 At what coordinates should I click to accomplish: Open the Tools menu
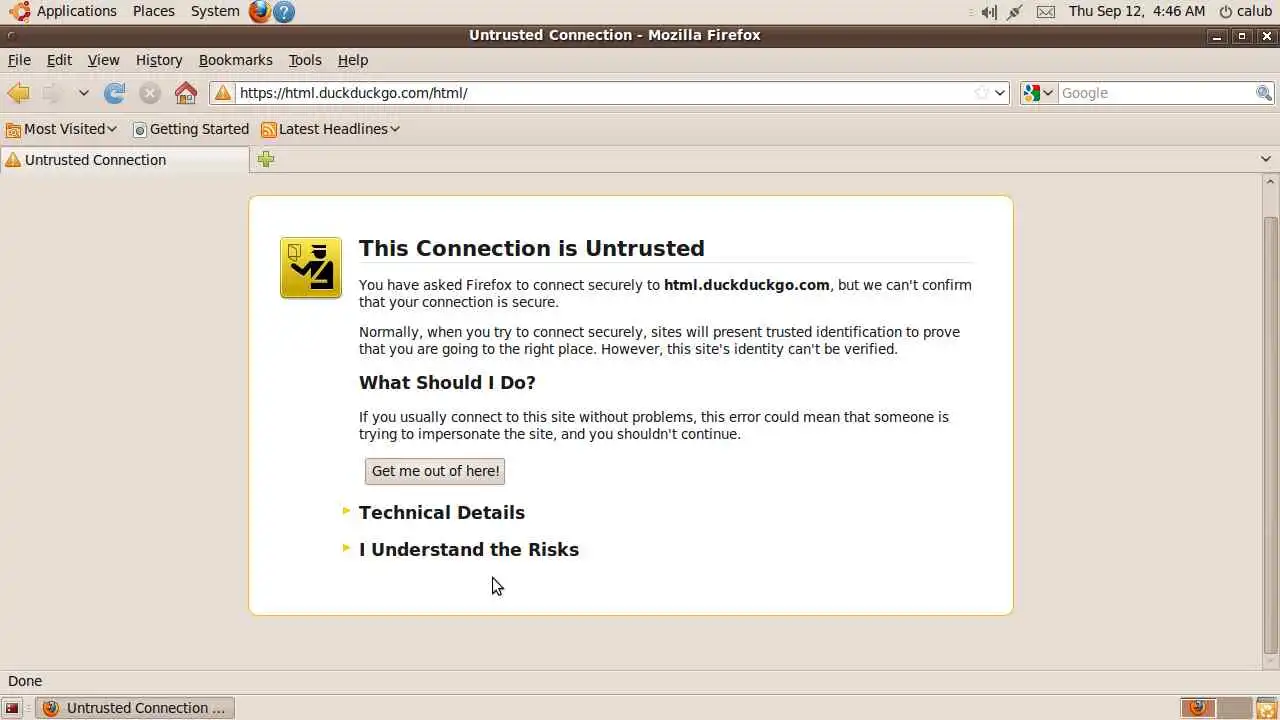(305, 60)
